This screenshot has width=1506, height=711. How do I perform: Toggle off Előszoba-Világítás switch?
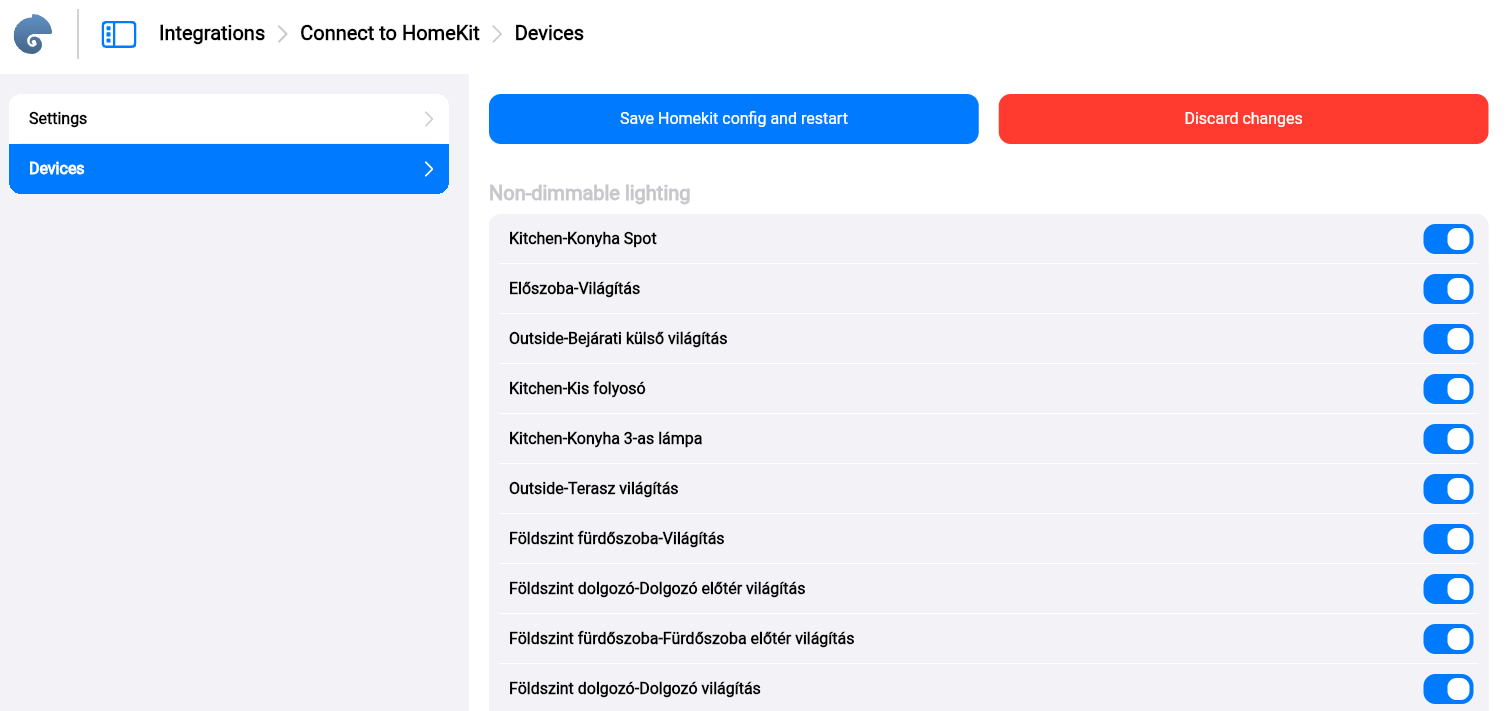(1447, 289)
